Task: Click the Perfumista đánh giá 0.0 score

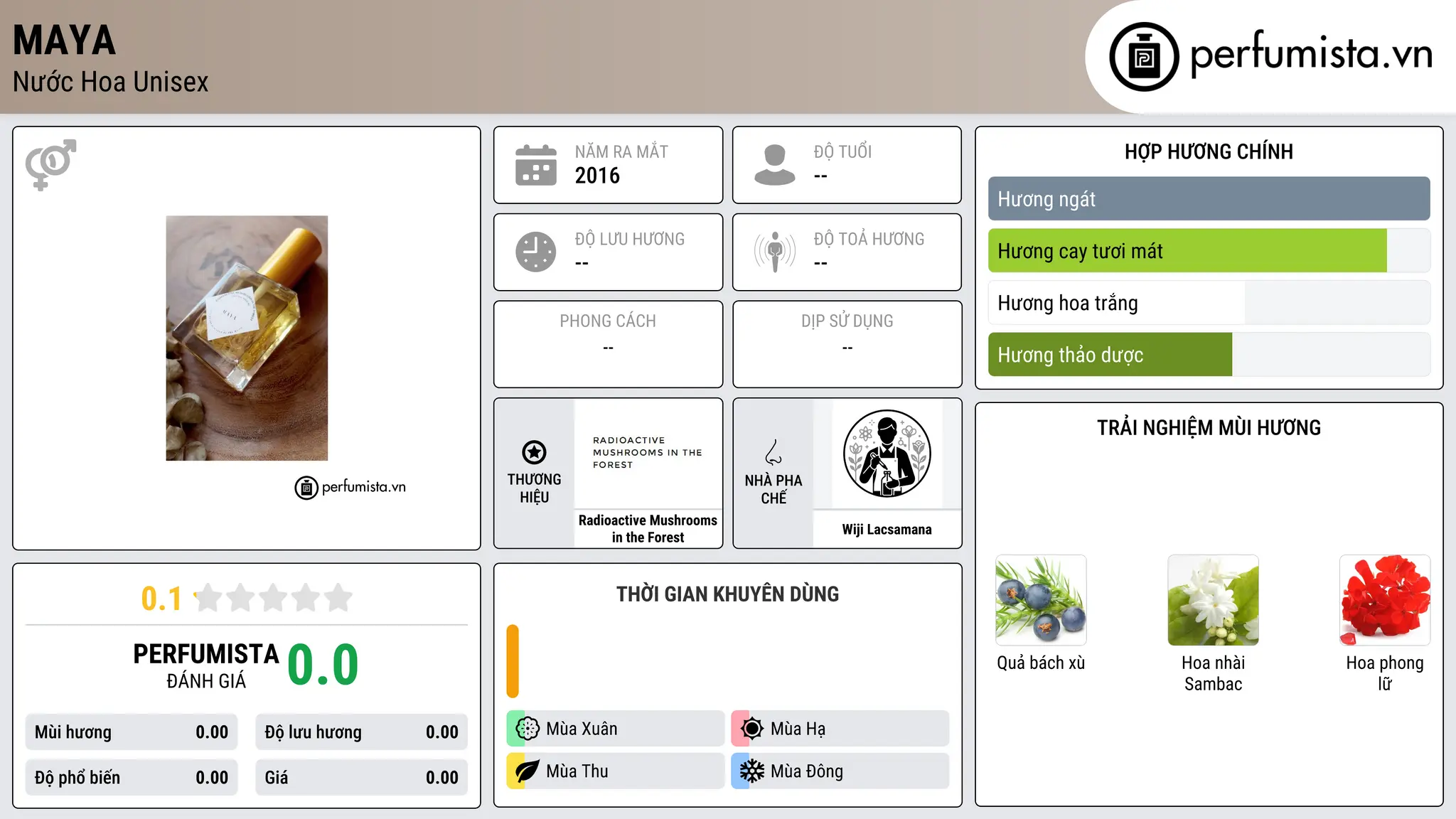Action: tap(323, 665)
